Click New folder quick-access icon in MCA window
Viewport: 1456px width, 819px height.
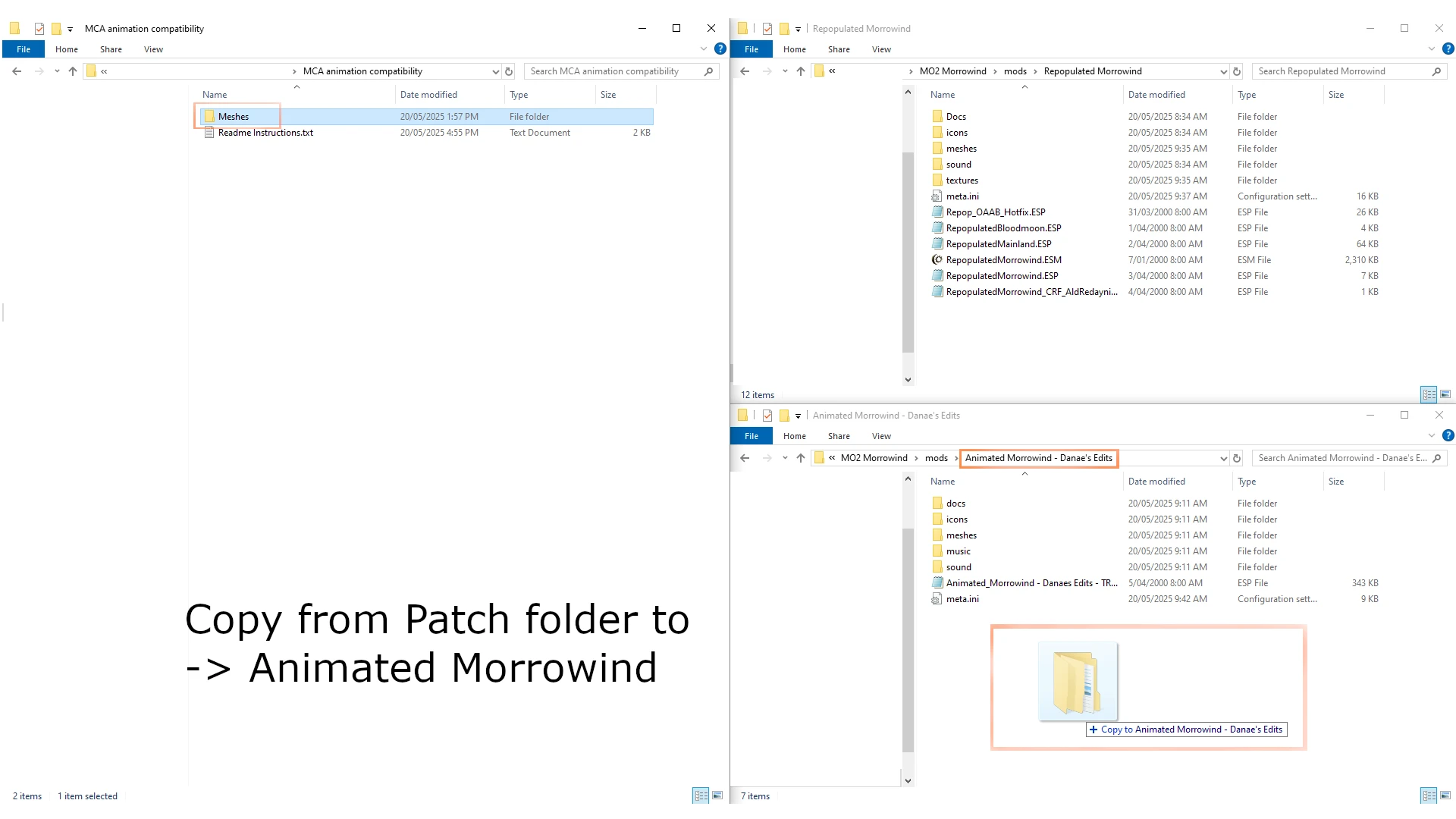pyautogui.click(x=56, y=29)
